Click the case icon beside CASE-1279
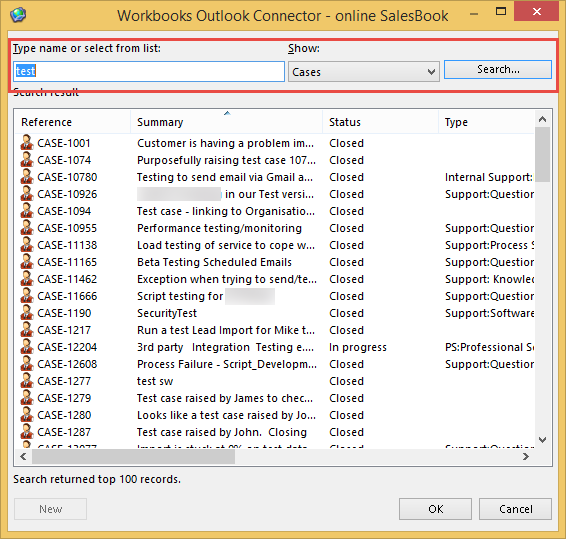 [x=27, y=397]
